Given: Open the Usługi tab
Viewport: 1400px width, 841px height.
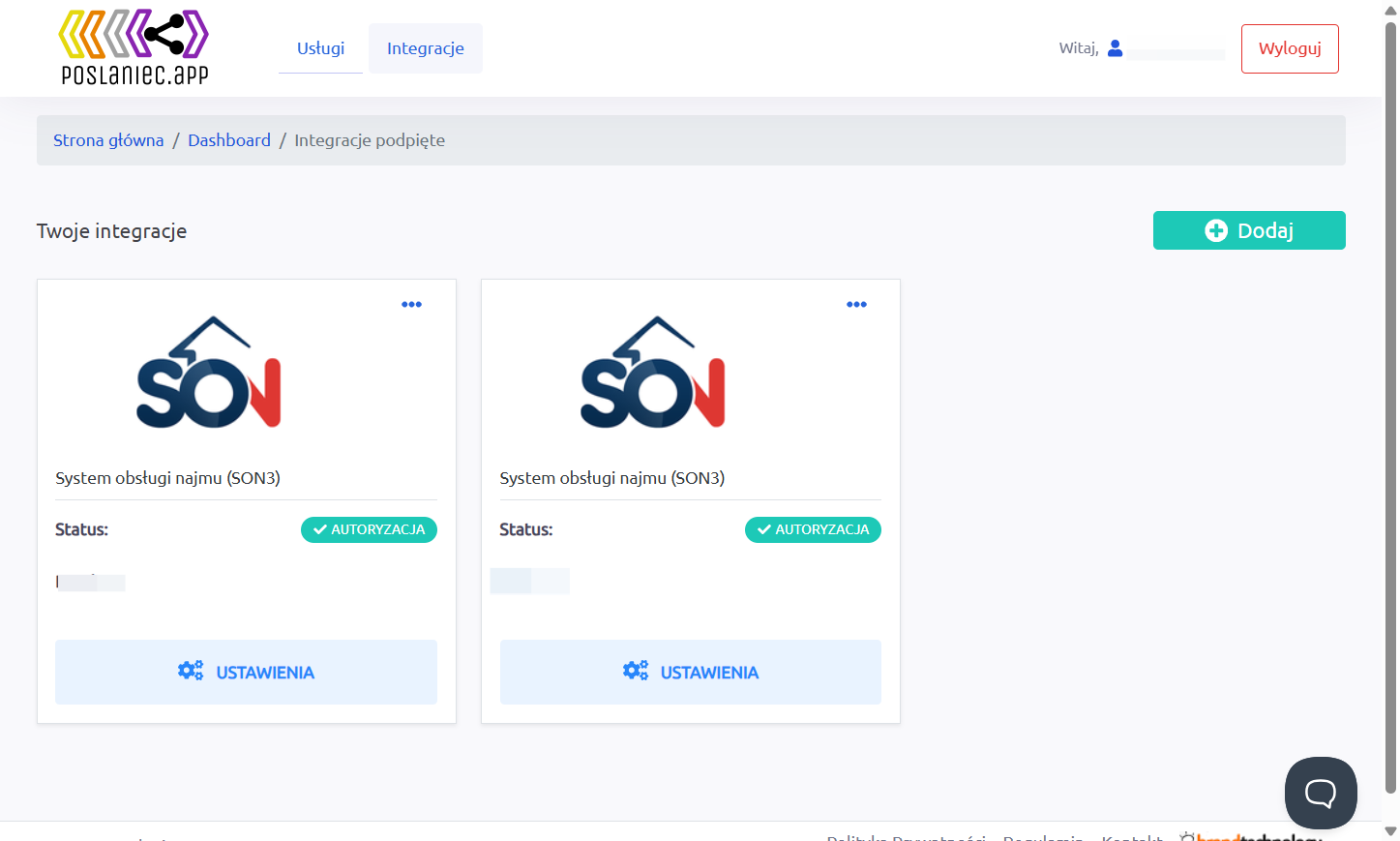Looking at the screenshot, I should 320,48.
